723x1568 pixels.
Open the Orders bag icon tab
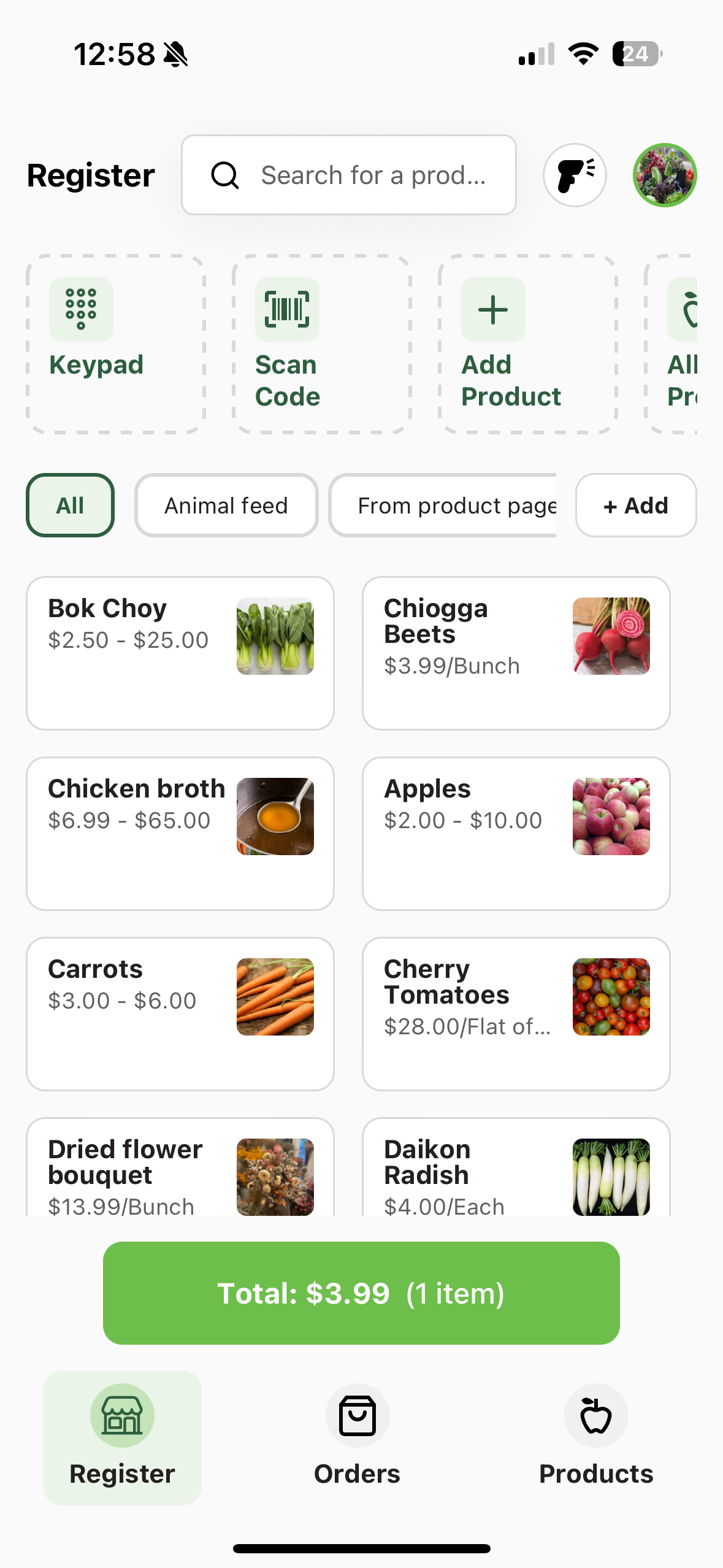click(357, 1416)
